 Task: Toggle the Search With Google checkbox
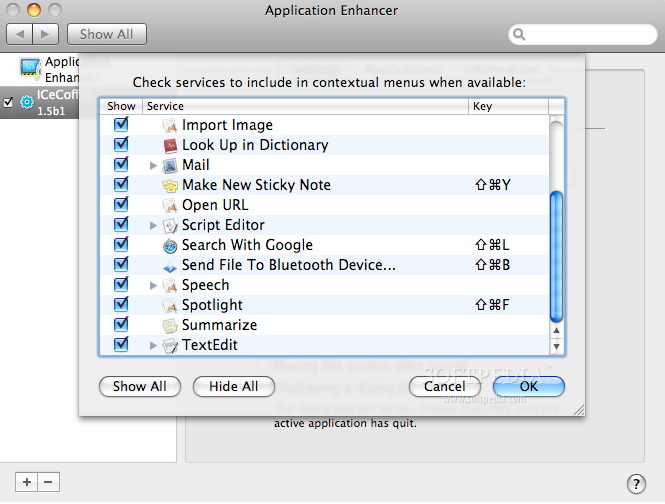pos(121,245)
